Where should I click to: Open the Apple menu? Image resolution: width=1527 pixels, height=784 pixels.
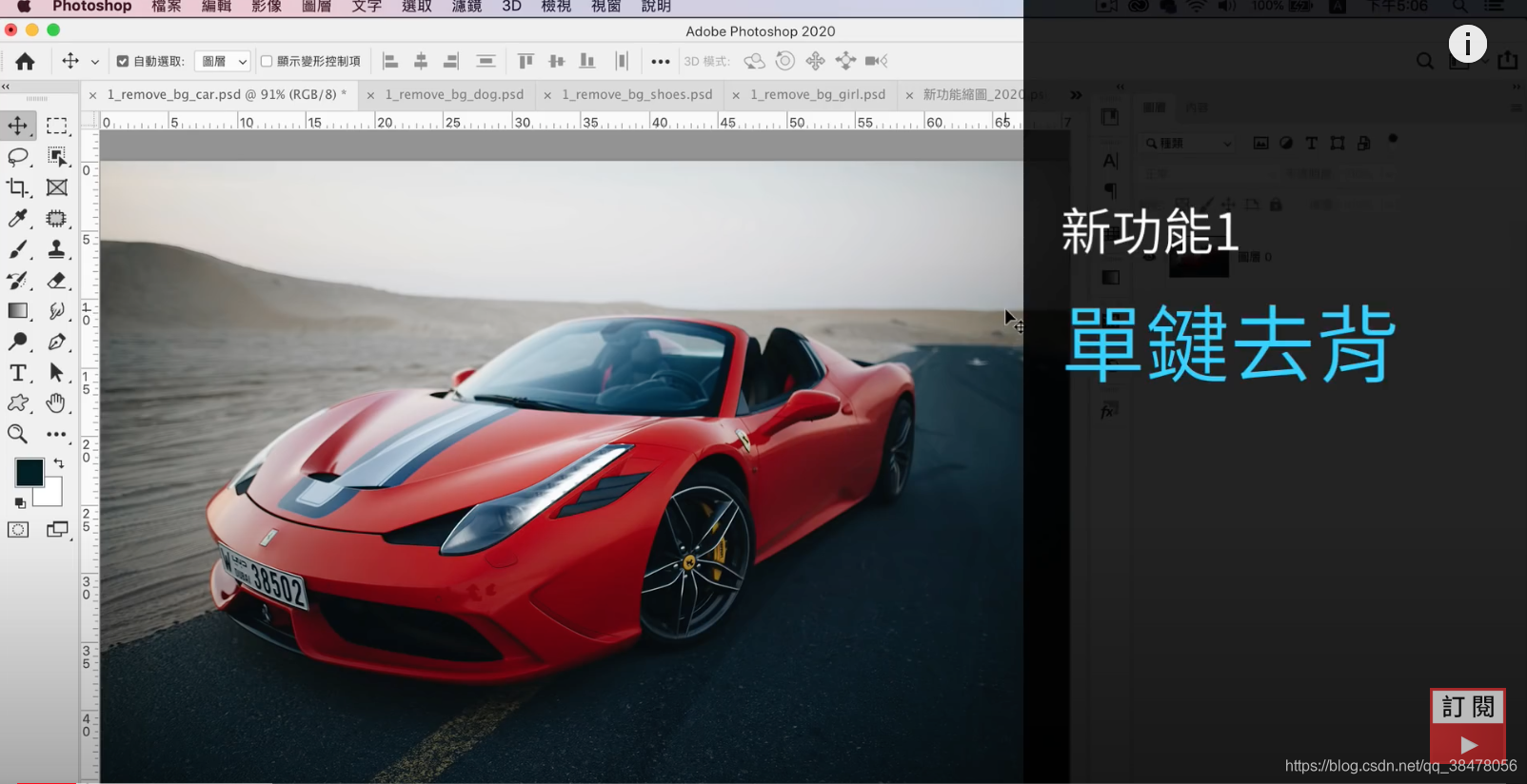point(24,7)
